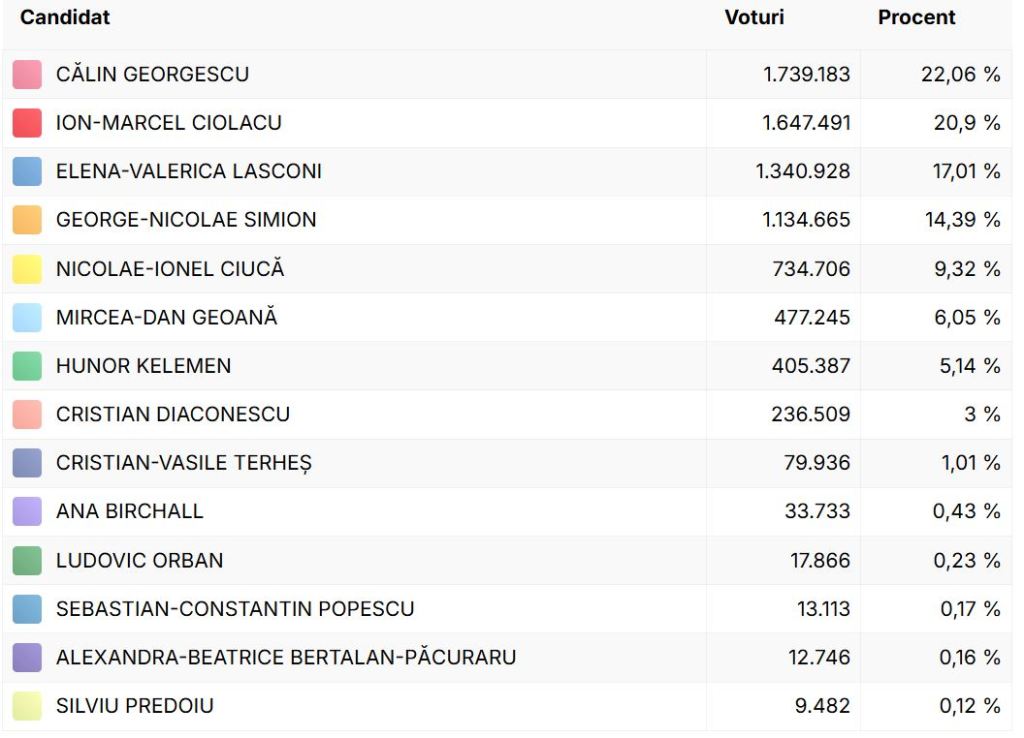
Task: Select the light blue swatch for Mircea-Dan Geoană
Action: (27, 318)
